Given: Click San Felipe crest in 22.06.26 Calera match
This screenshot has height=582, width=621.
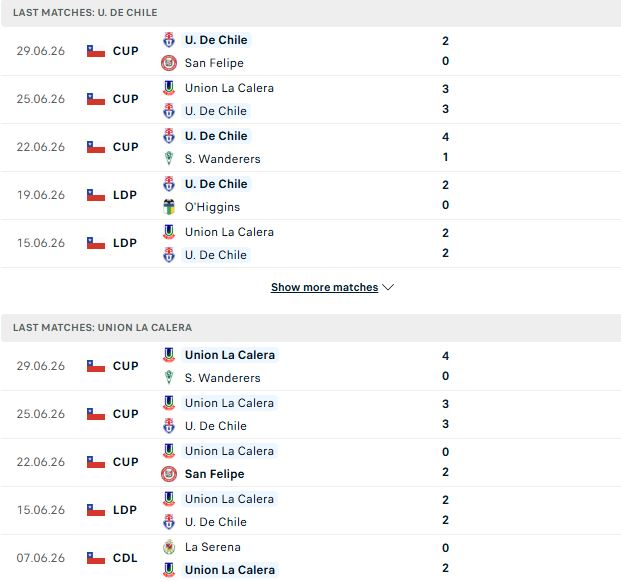Looking at the screenshot, I should pos(169,474).
